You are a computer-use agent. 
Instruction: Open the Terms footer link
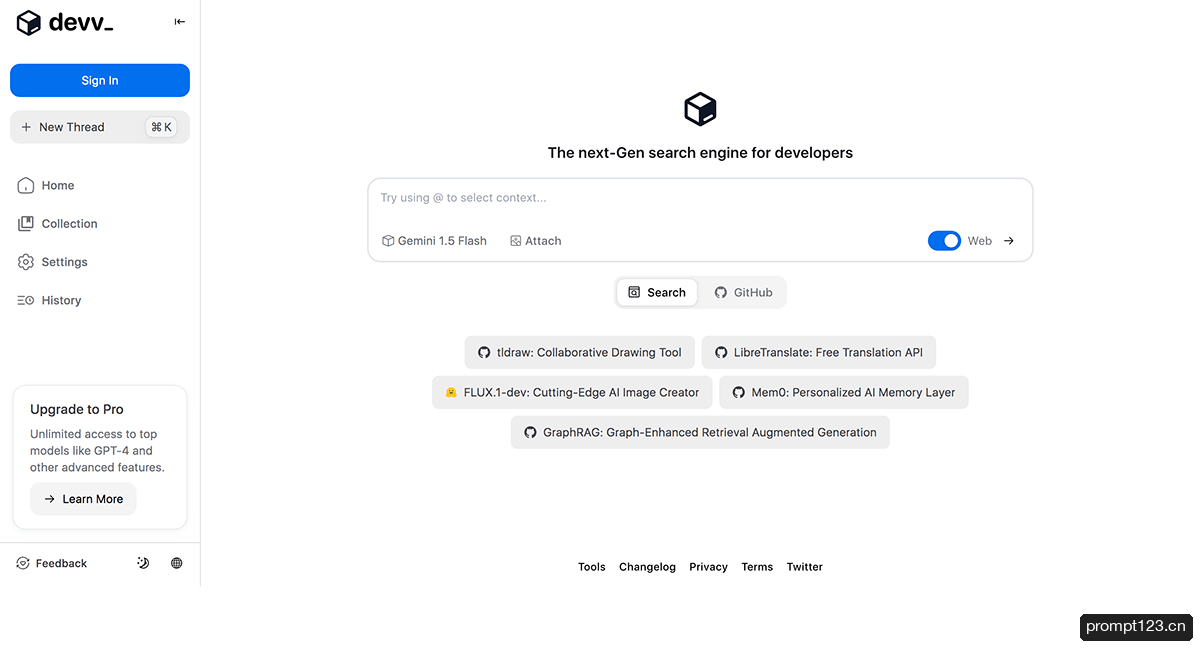757,567
